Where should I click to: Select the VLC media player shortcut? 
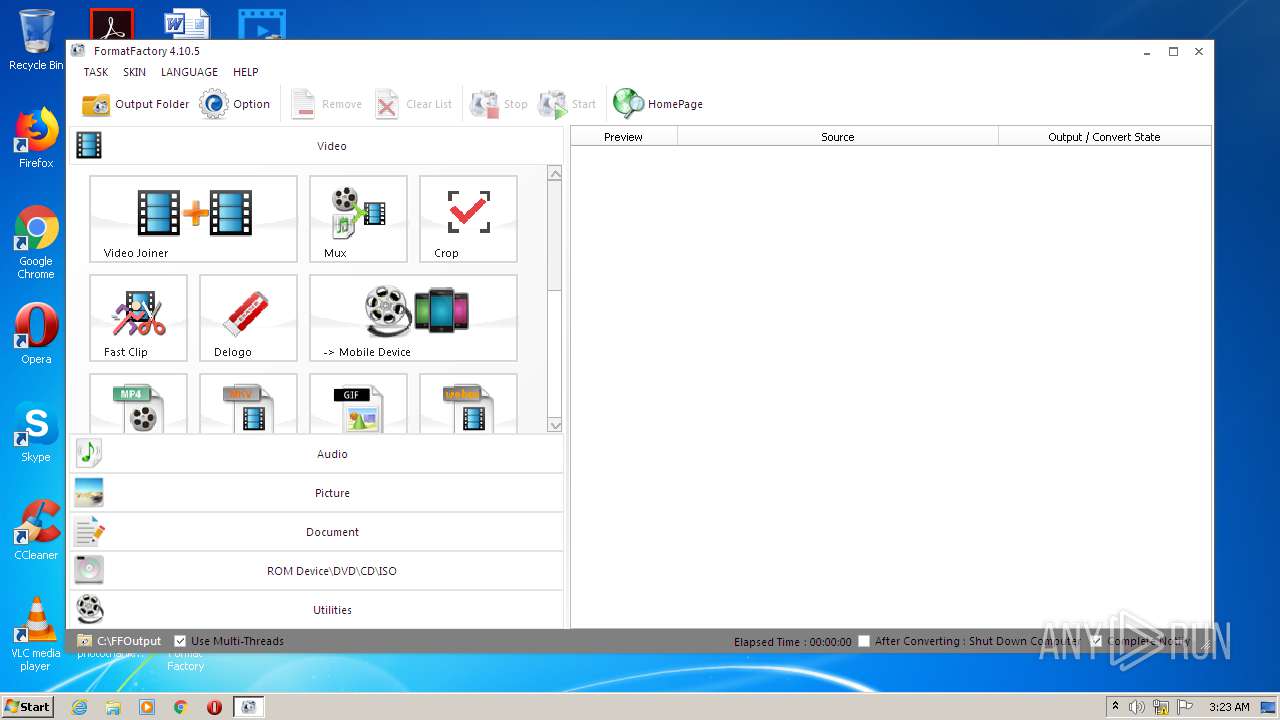[36, 634]
